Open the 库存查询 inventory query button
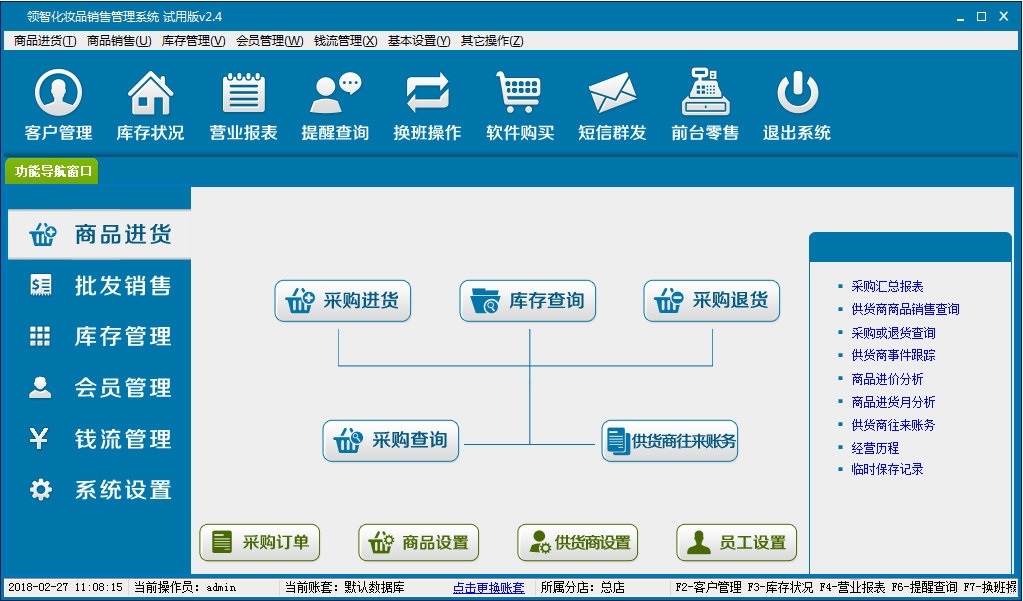The image size is (1023, 601). 528,301
